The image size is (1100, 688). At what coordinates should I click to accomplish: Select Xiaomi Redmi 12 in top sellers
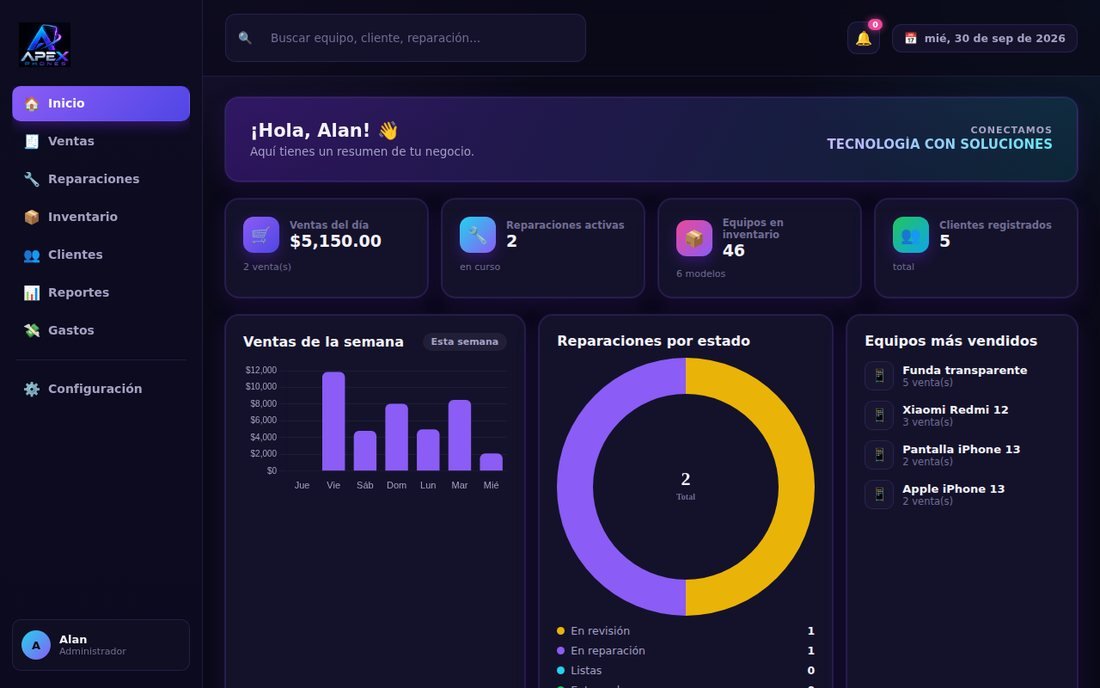962,415
